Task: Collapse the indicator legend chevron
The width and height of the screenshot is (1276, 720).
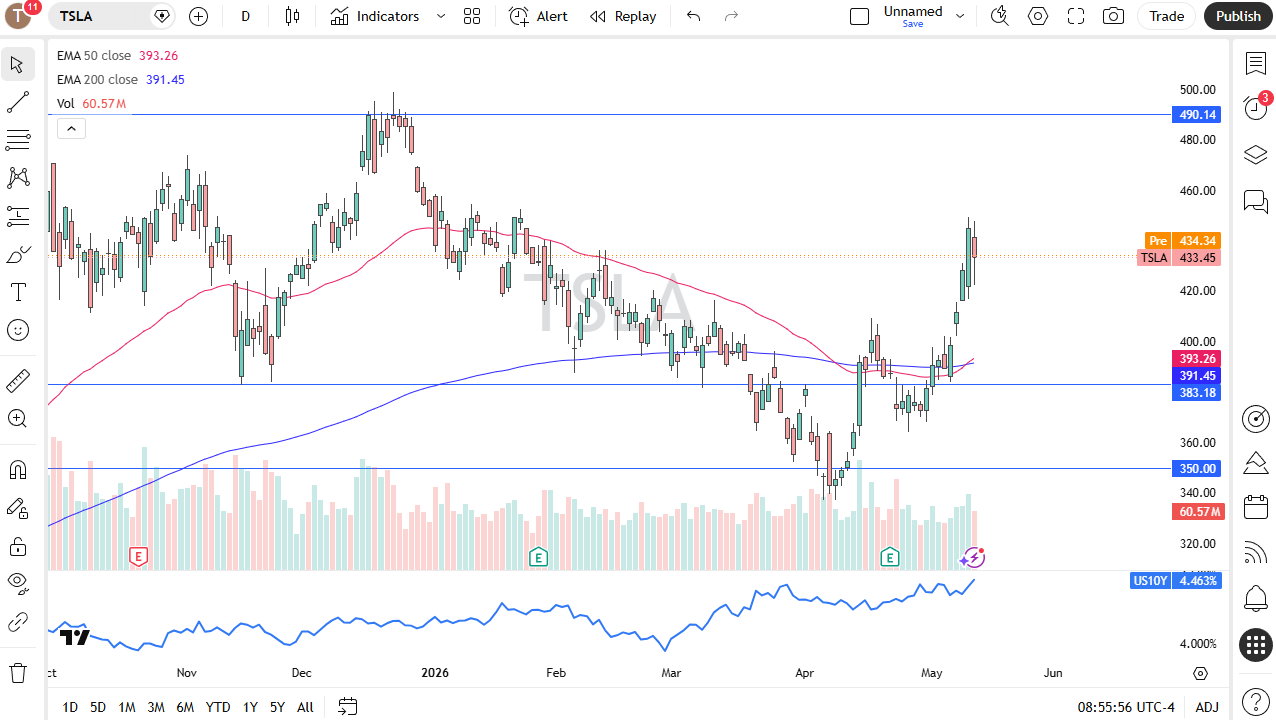Action: 71,128
